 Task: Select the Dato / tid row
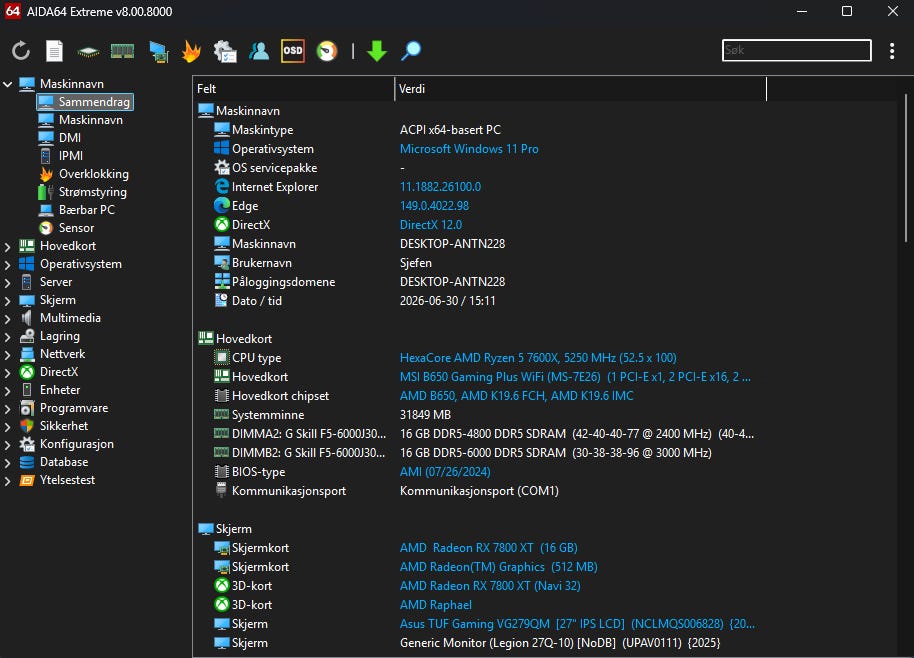[x=479, y=301]
